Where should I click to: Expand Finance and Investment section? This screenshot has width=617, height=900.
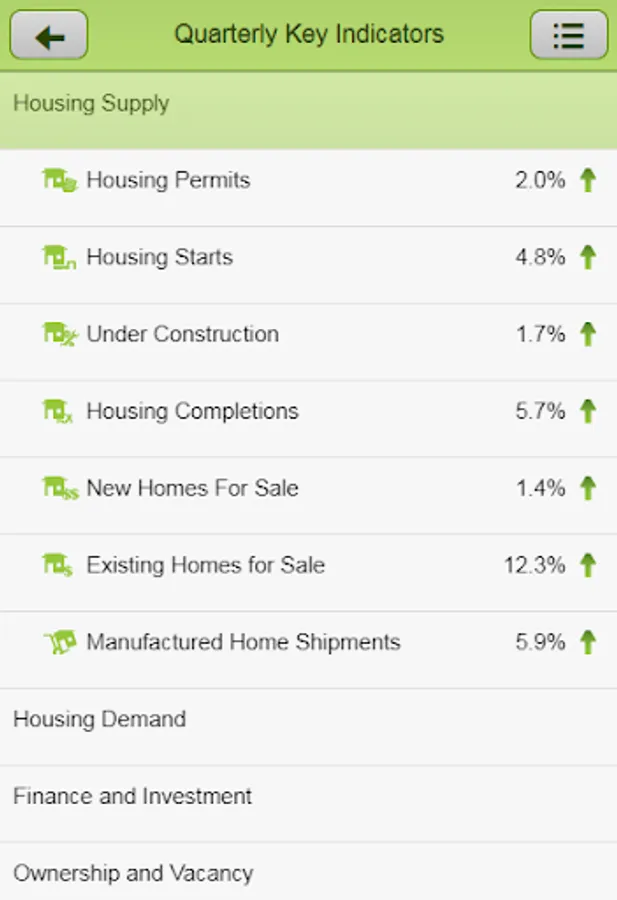pos(132,797)
